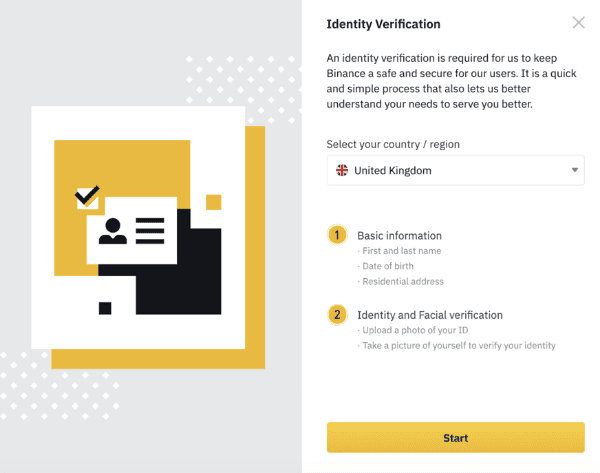Image resolution: width=600 pixels, height=473 pixels.
Task: Click the dropdown arrow beside United Kingdom
Action: (x=574, y=170)
